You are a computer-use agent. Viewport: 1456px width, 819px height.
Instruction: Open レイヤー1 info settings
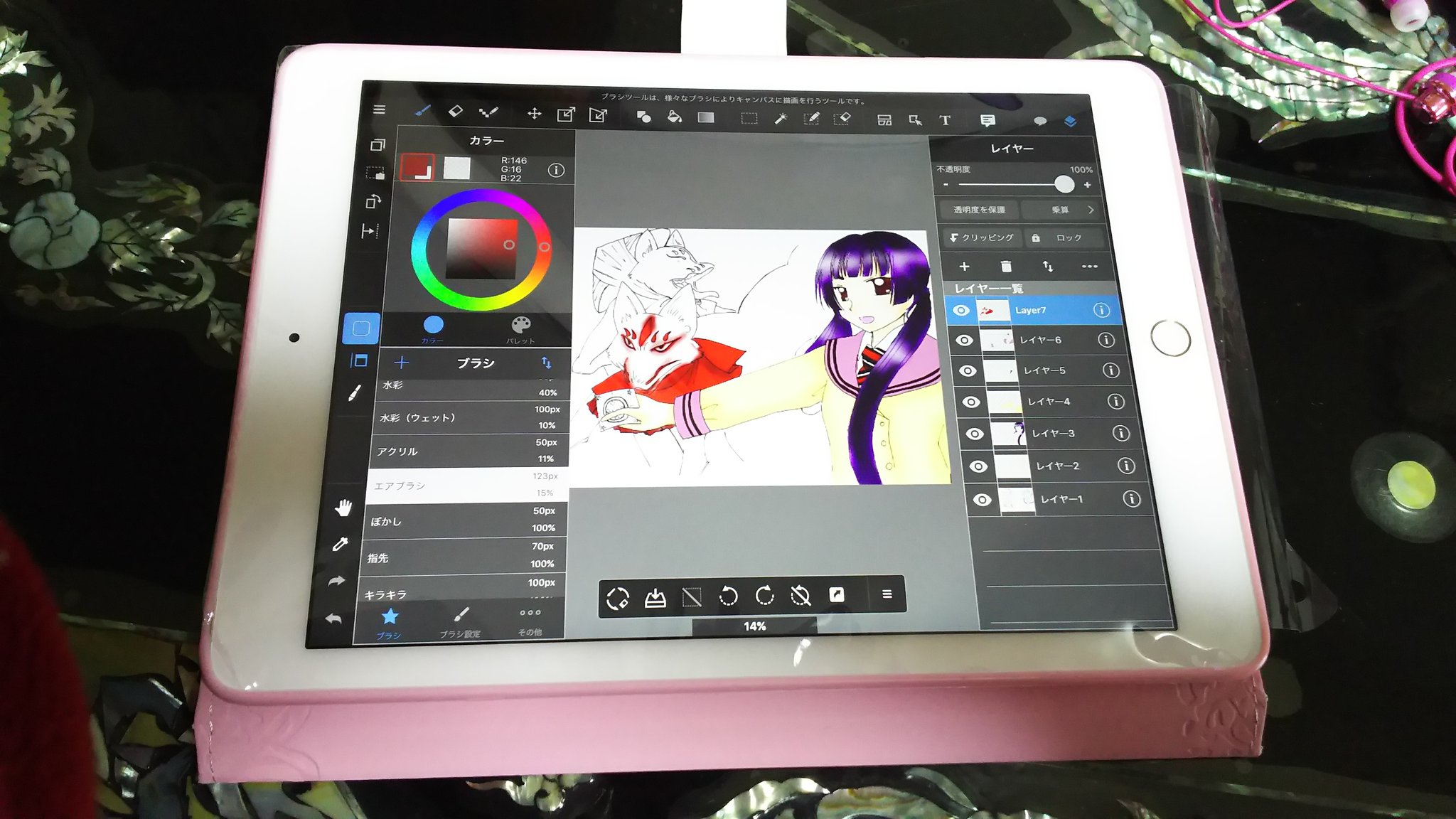tap(1131, 499)
